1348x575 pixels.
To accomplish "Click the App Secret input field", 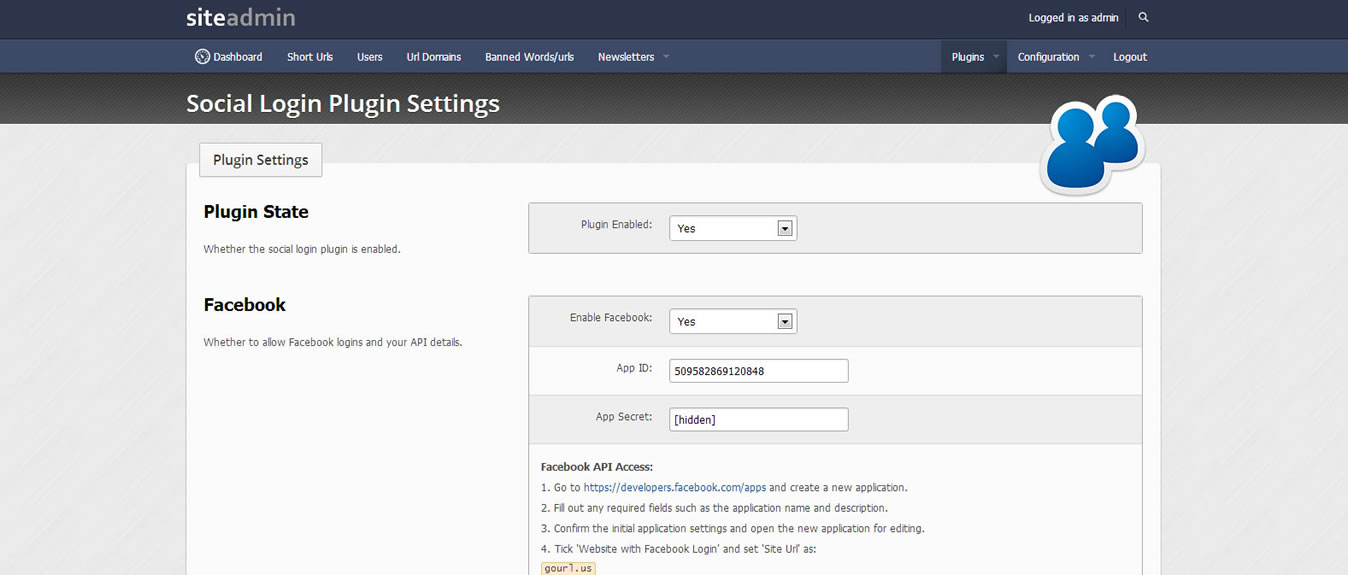I will (759, 420).
